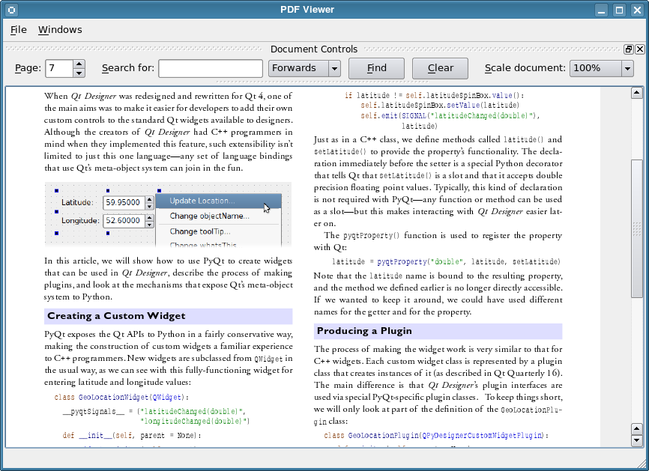Image resolution: width=649 pixels, height=471 pixels.
Task: Click the "latitude = pyqtProperty" code line
Action: [446, 262]
